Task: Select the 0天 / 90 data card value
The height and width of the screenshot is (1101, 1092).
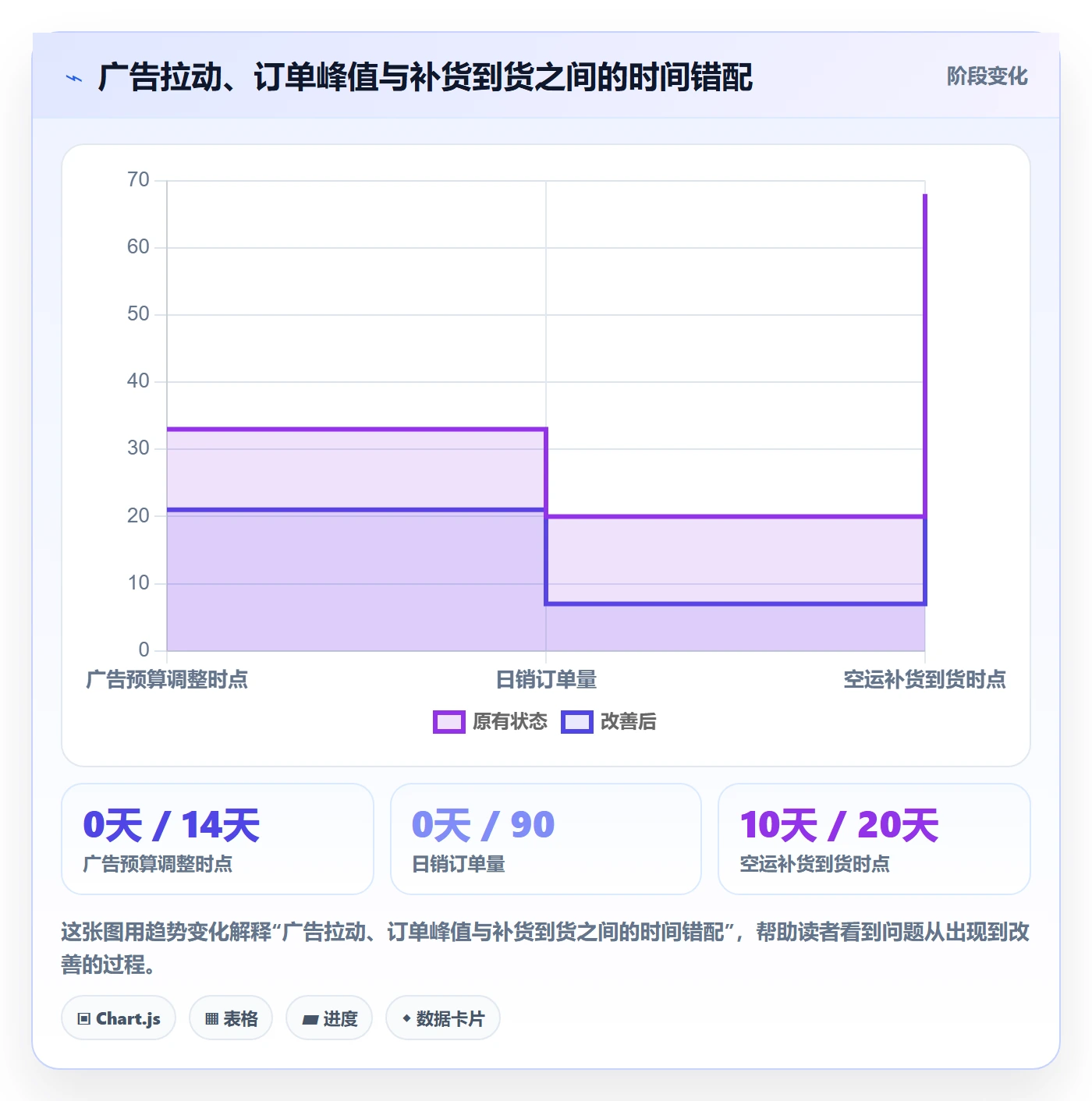Action: [483, 825]
